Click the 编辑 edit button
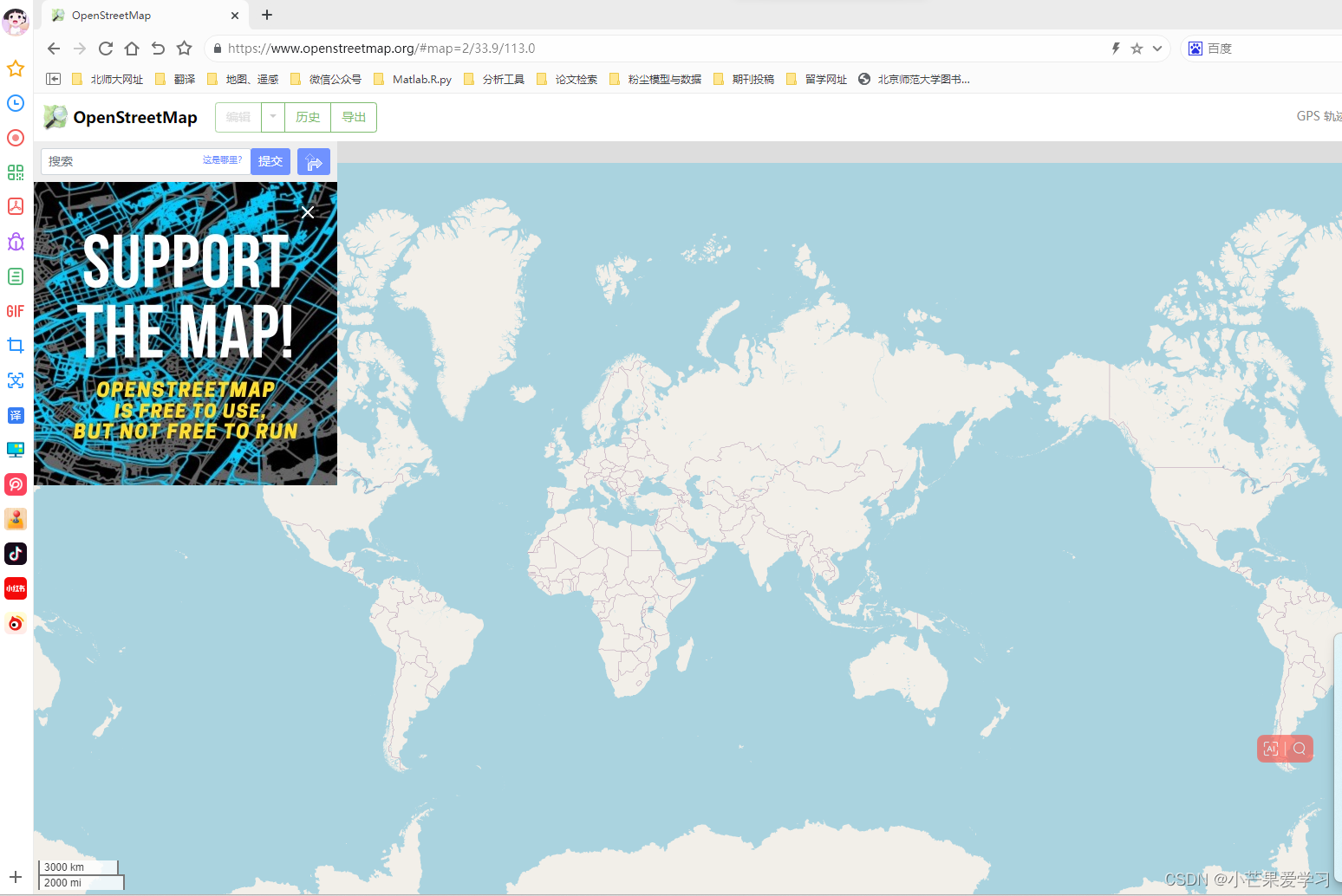The height and width of the screenshot is (896, 1342). point(238,117)
